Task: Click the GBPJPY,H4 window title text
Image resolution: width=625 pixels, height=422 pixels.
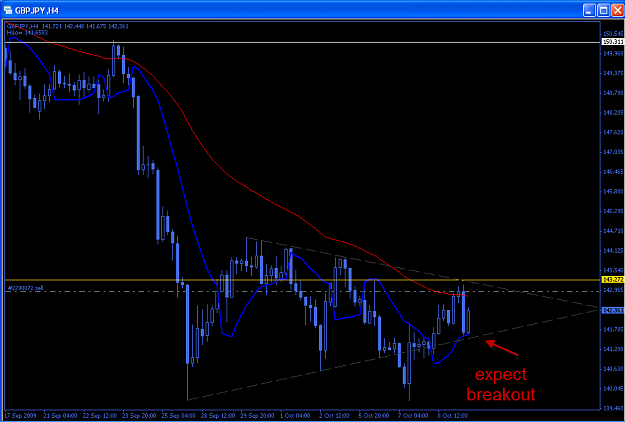Action: point(37,11)
